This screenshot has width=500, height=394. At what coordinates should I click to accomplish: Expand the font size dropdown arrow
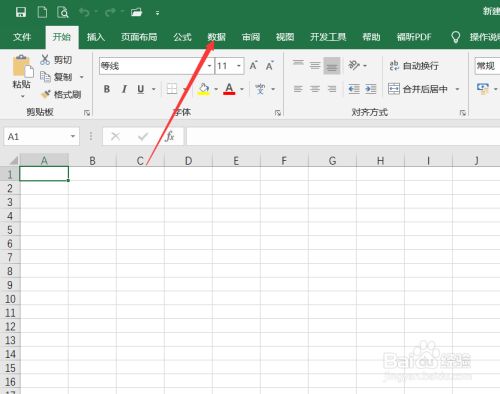point(239,66)
